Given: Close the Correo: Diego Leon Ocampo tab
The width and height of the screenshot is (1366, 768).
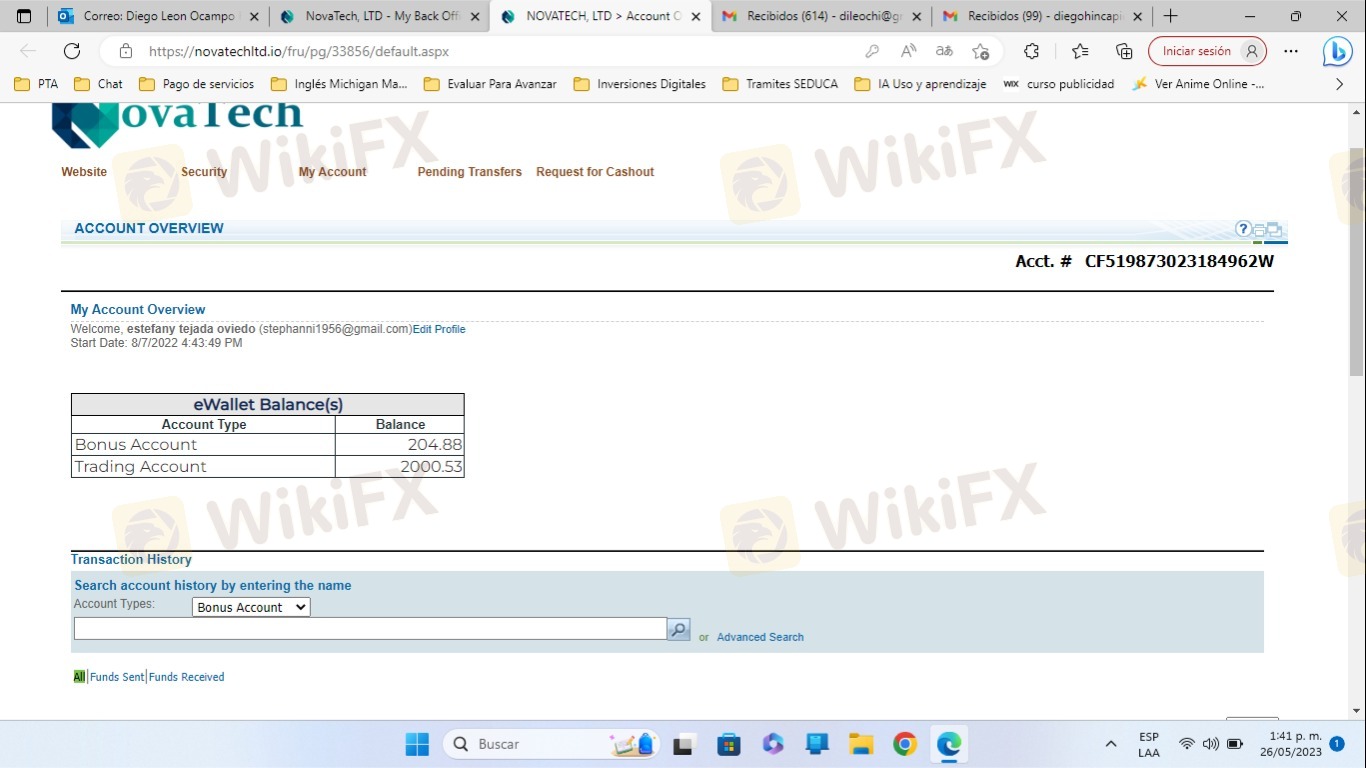Looking at the screenshot, I should coord(254,16).
